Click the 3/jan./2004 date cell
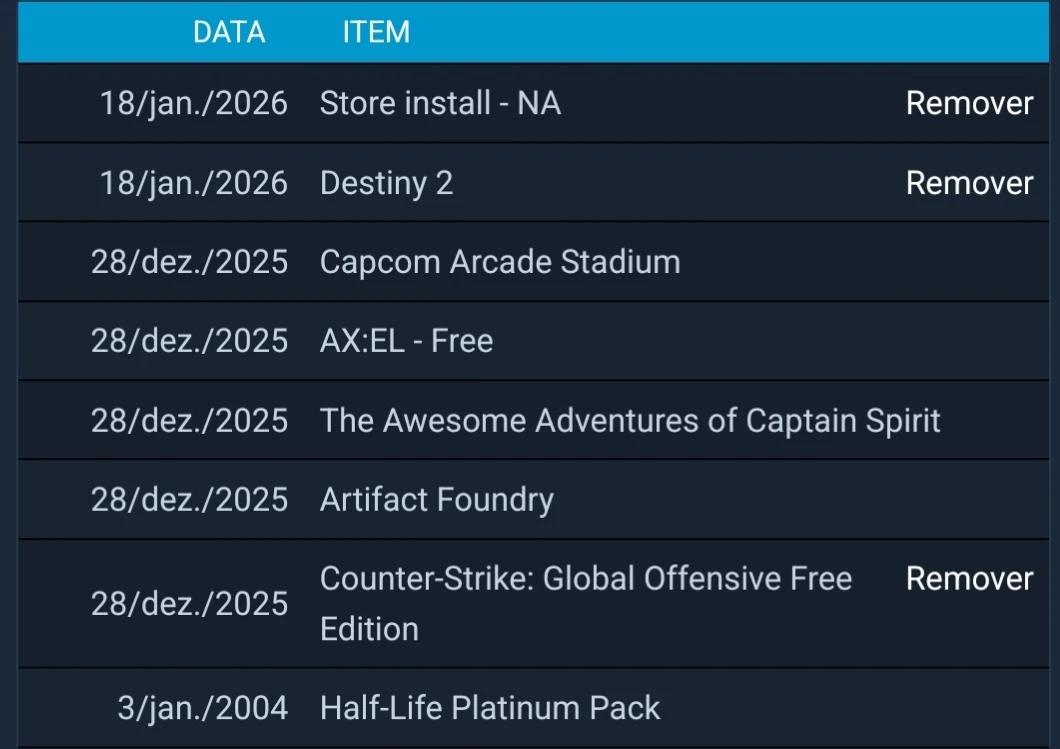Viewport: 1060px width, 749px height. (203, 708)
